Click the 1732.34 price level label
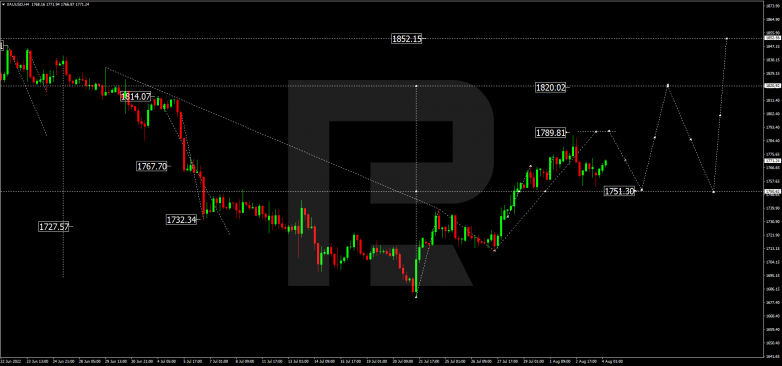 (x=182, y=219)
